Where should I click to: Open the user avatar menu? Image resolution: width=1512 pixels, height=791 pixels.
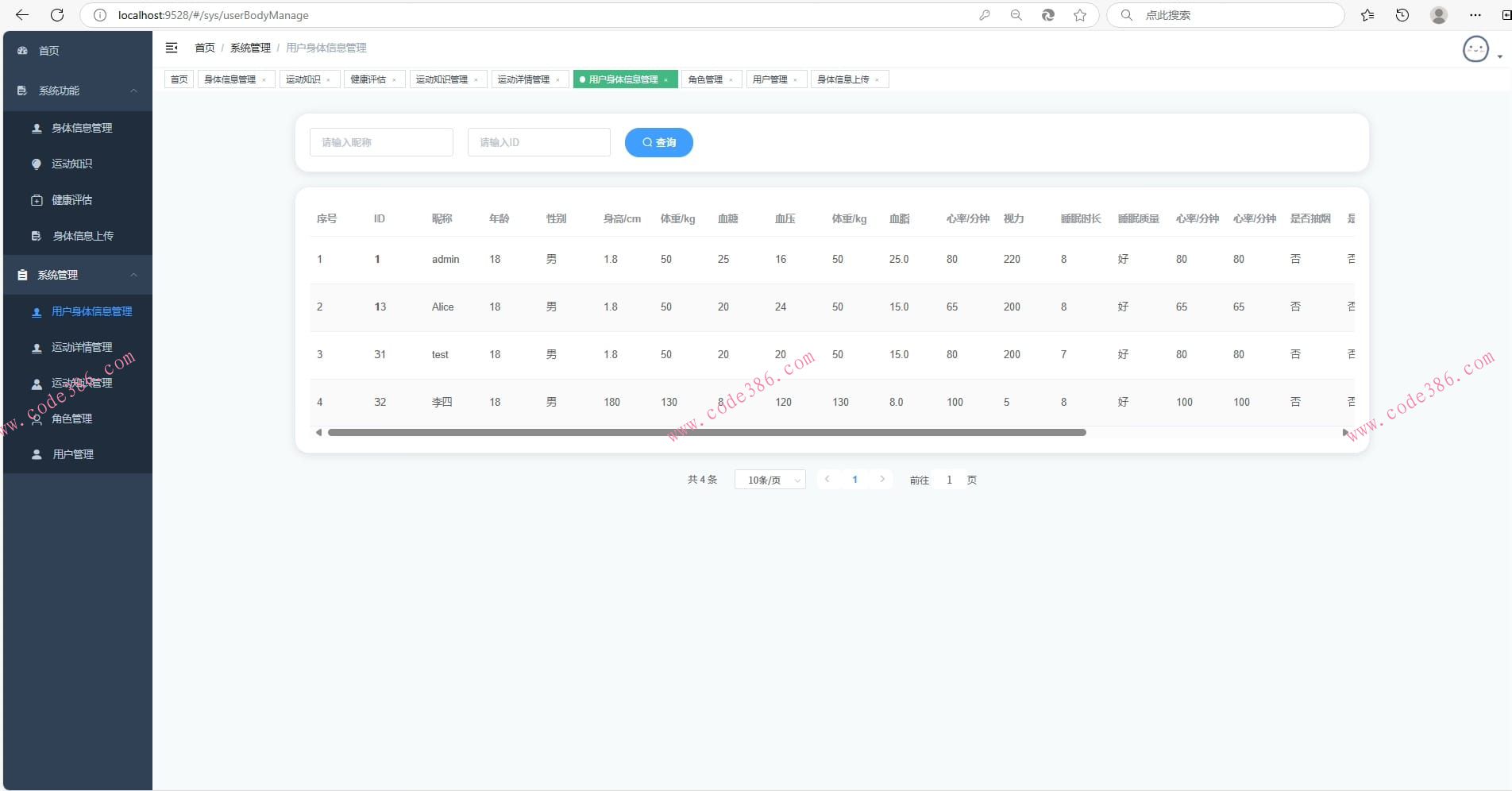pos(1477,49)
